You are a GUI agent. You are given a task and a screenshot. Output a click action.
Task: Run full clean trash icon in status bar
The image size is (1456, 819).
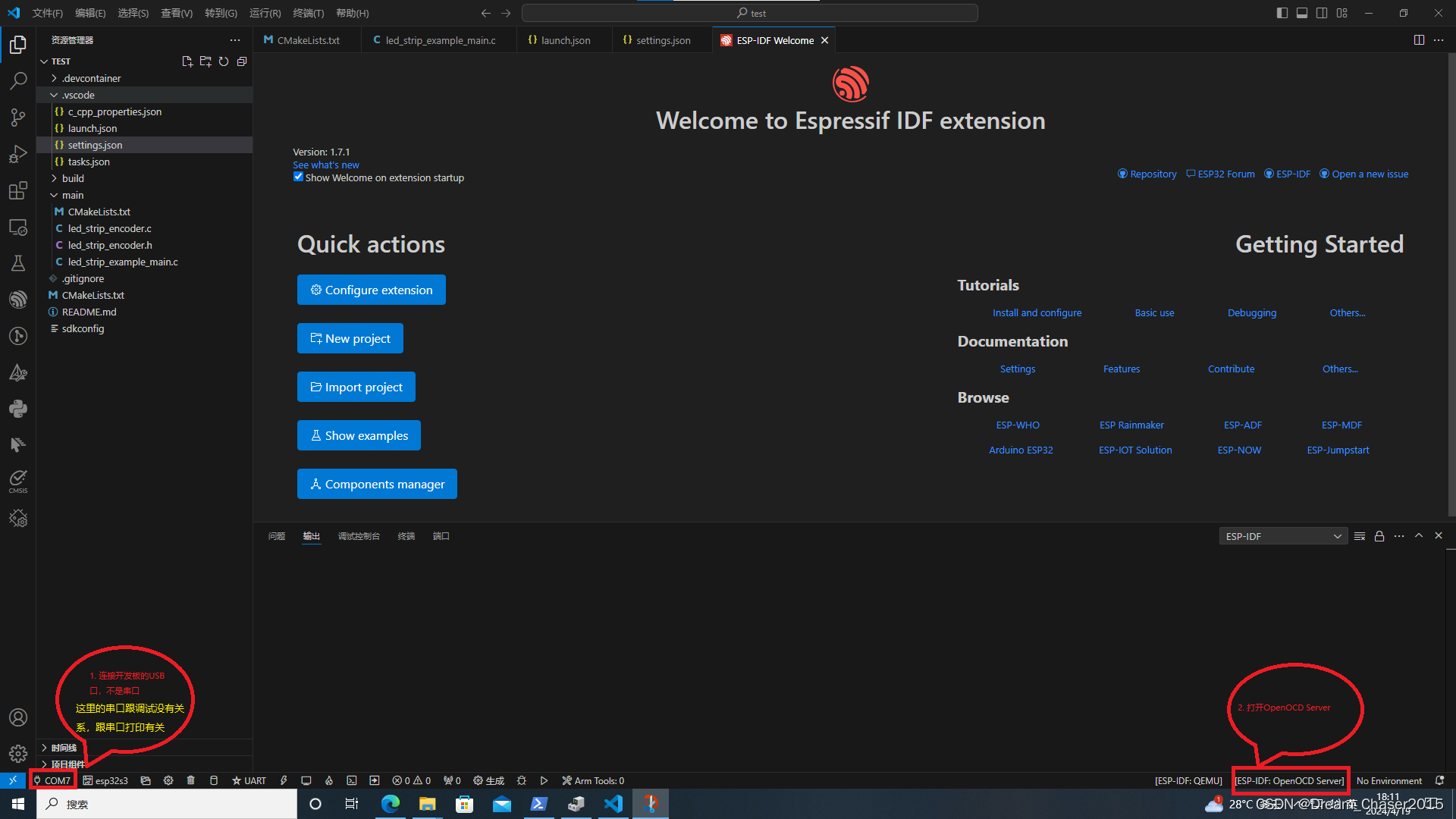(191, 780)
